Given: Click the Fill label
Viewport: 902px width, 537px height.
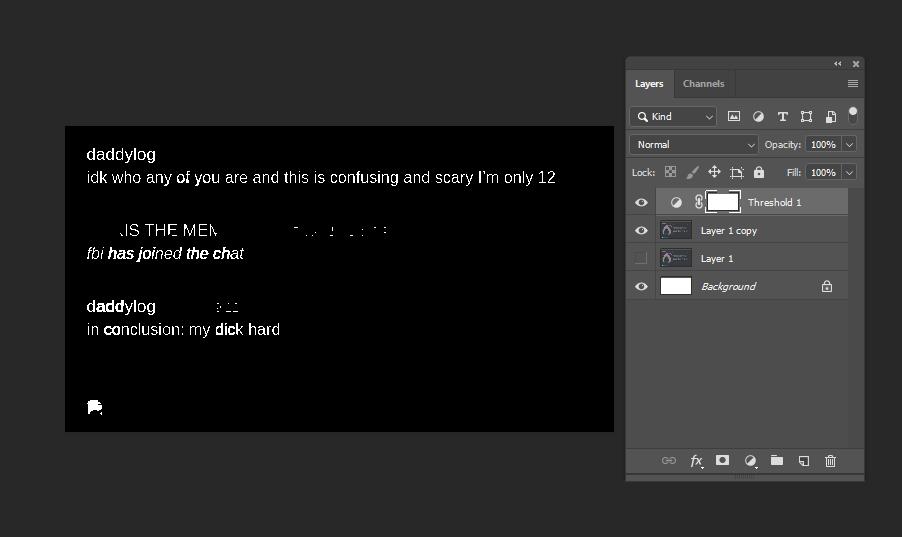Looking at the screenshot, I should (x=794, y=172).
